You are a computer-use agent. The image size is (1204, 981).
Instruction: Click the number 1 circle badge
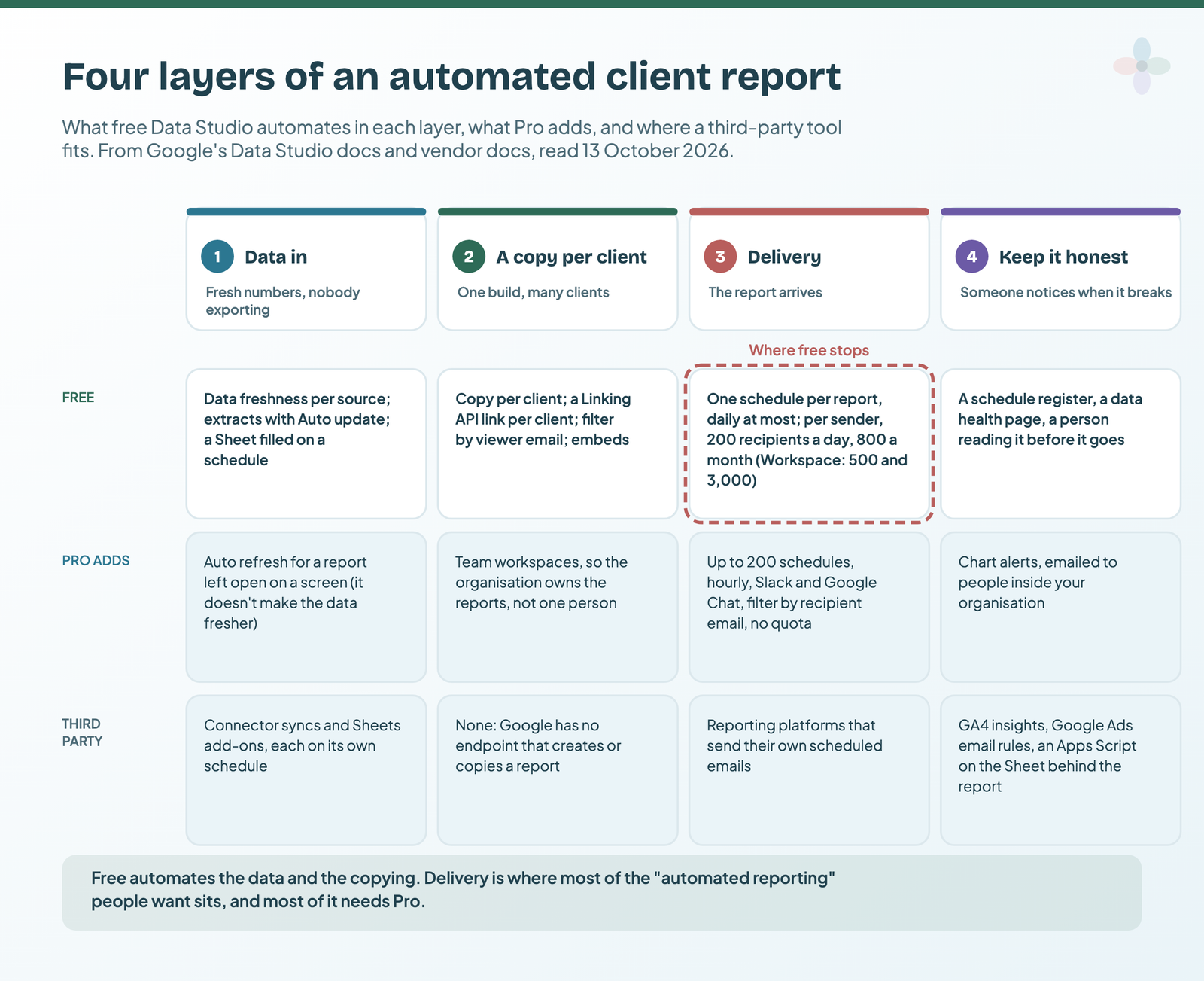coord(217,257)
